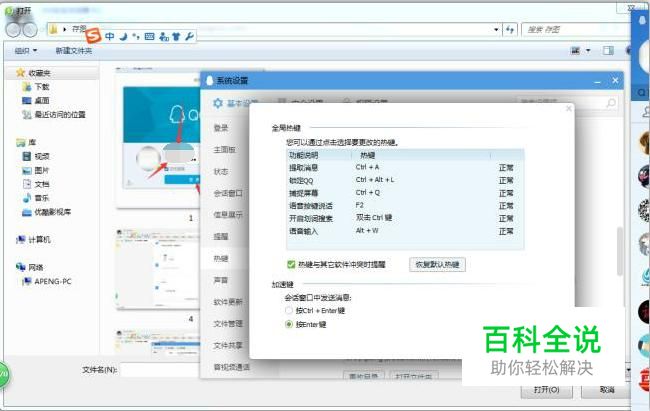
Task: Click 新建文件夹 in file dialog toolbar
Action: [74, 51]
